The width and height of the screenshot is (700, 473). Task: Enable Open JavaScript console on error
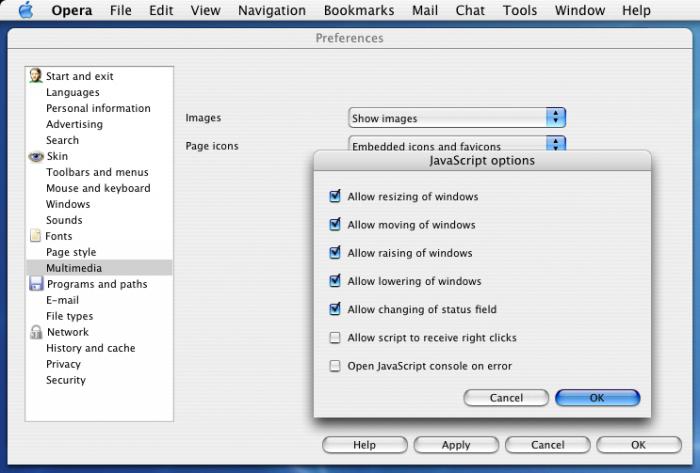pos(335,366)
